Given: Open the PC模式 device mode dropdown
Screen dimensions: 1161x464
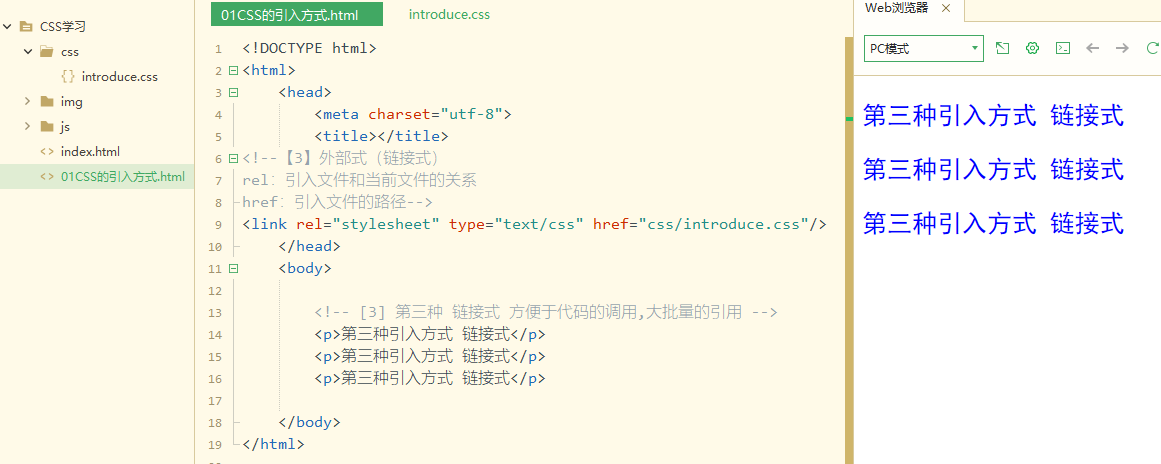Looking at the screenshot, I should point(923,49).
